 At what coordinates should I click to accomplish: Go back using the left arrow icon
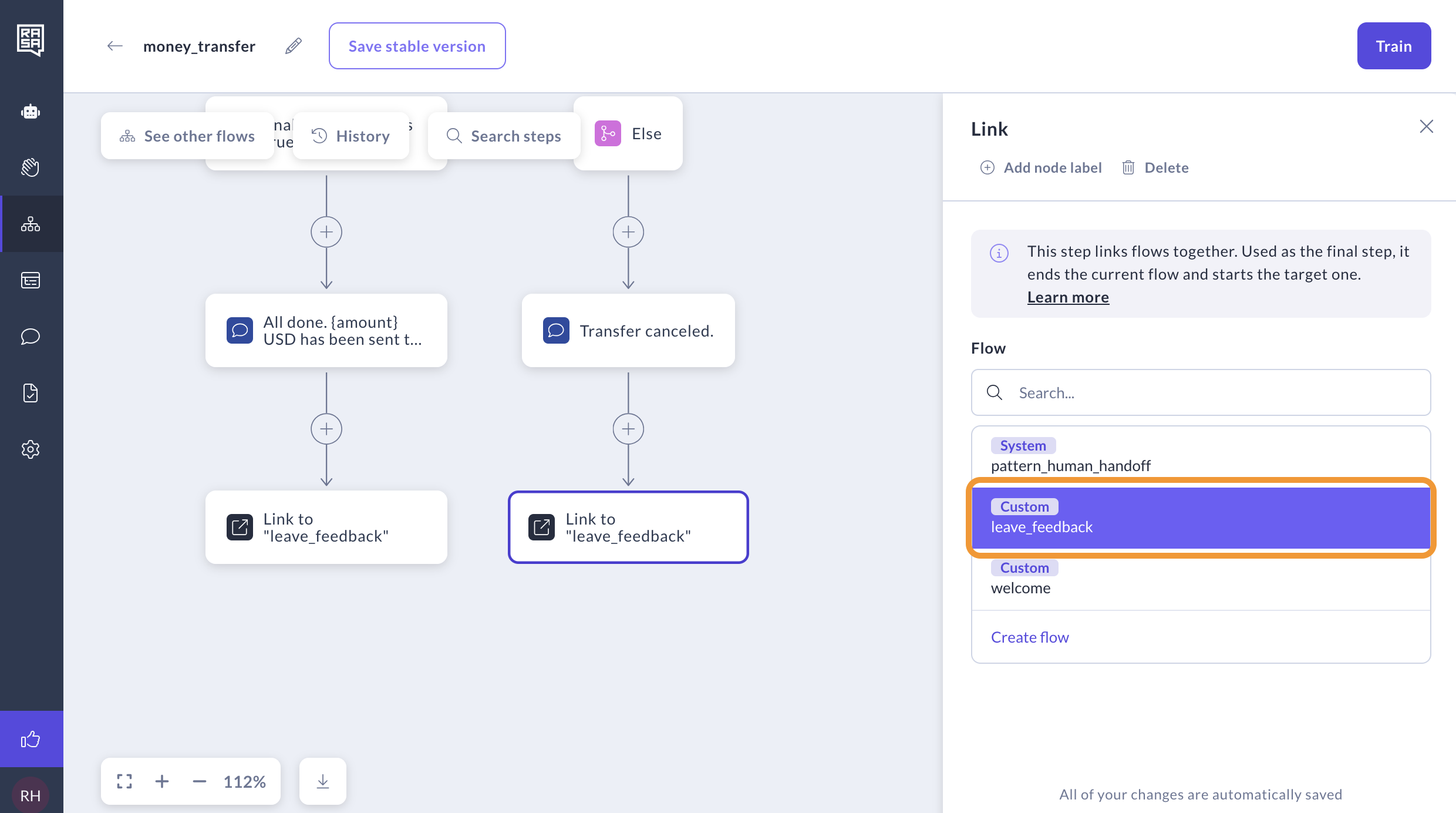[115, 46]
